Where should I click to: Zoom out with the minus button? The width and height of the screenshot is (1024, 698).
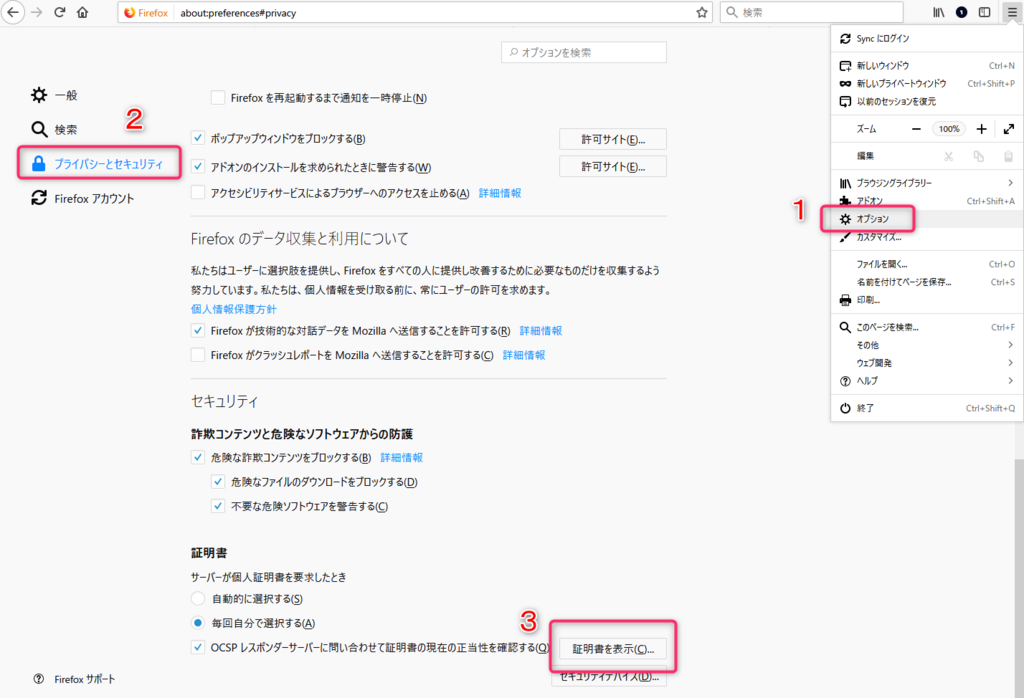coord(916,129)
